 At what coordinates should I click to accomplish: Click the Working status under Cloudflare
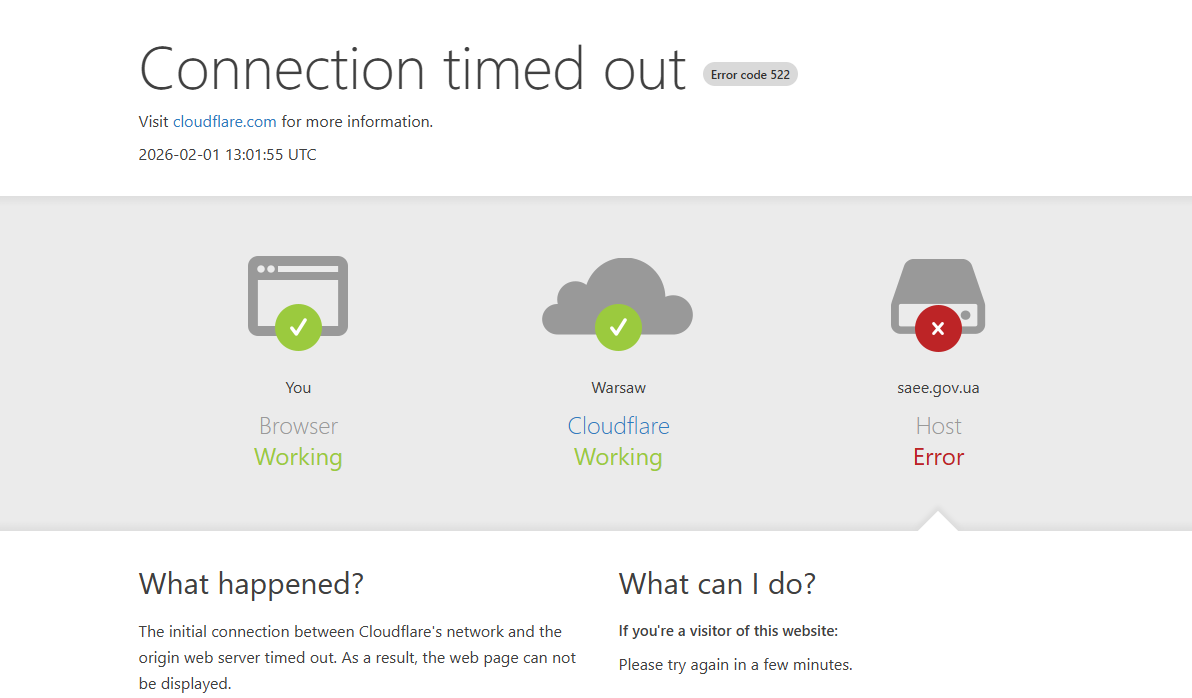(x=618, y=457)
